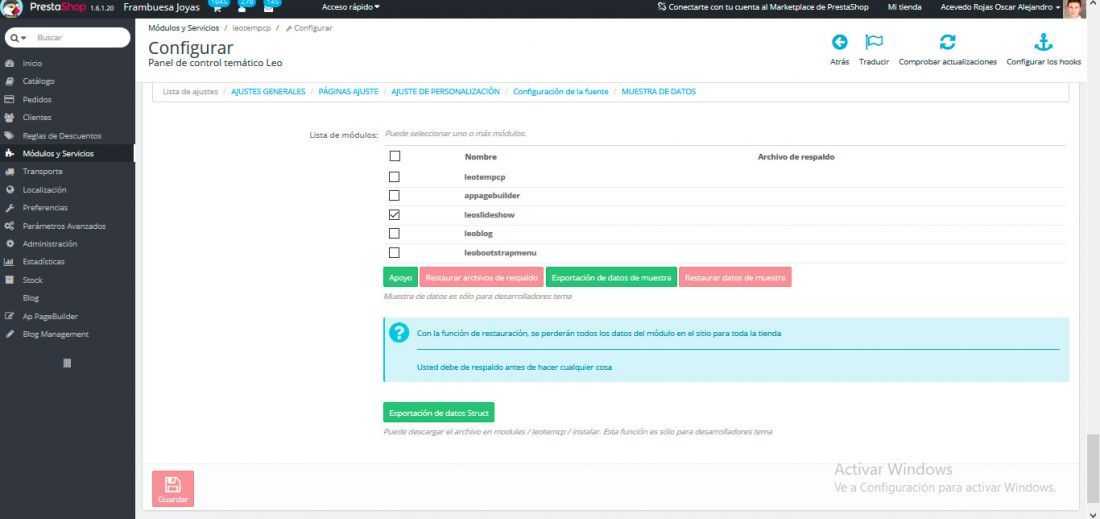Click the user avatar photo

pos(1074,8)
